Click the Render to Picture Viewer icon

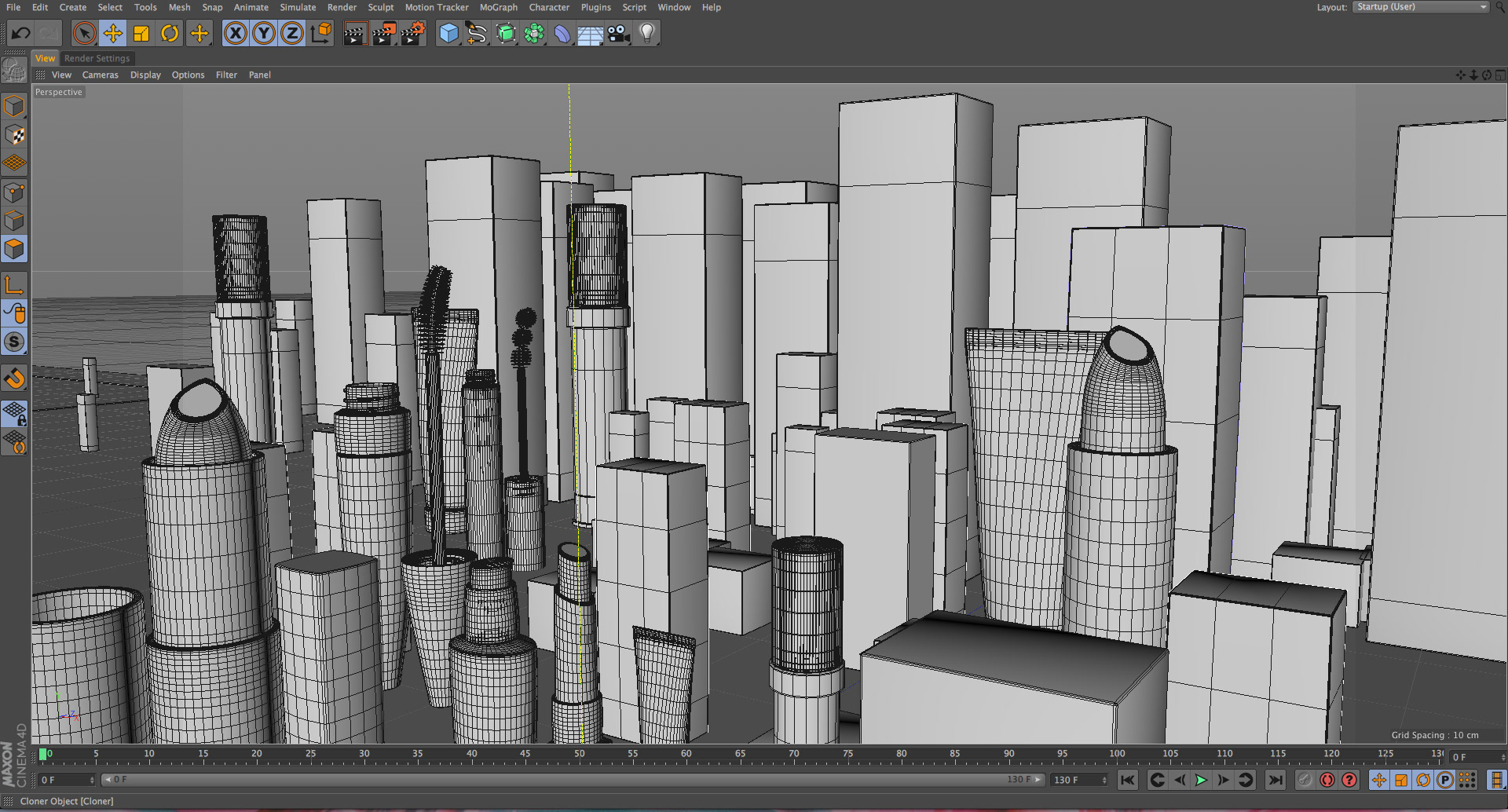pyautogui.click(x=383, y=34)
